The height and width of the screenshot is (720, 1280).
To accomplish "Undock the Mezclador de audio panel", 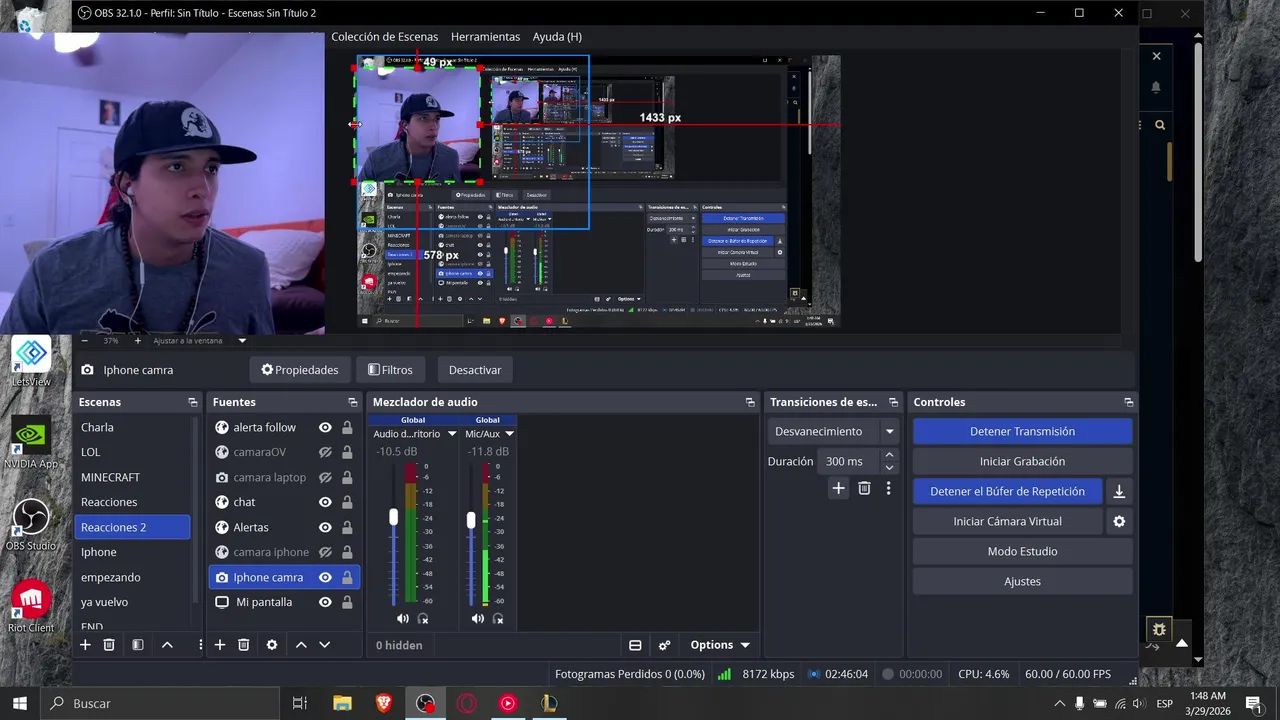I will [x=750, y=402].
